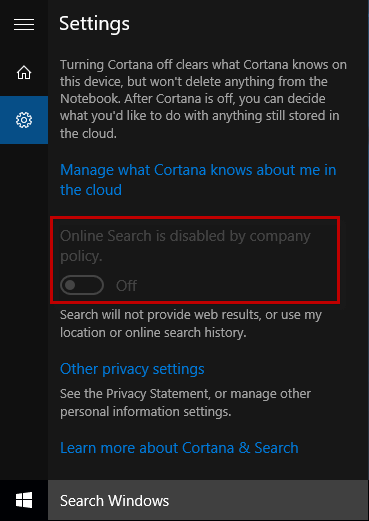Open Learn more about Cortana & Search

click(x=179, y=448)
